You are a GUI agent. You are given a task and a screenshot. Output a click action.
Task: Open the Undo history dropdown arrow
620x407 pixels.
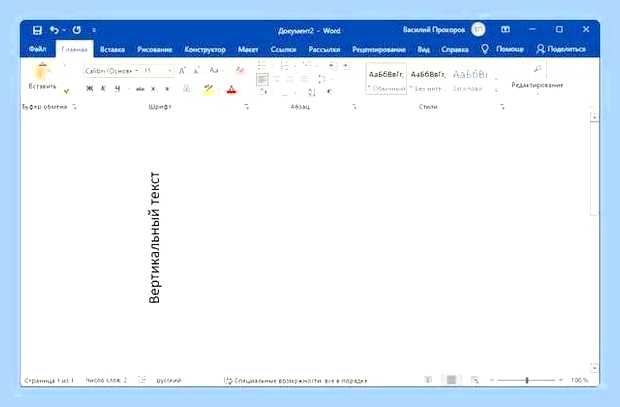pyautogui.click(x=64, y=30)
